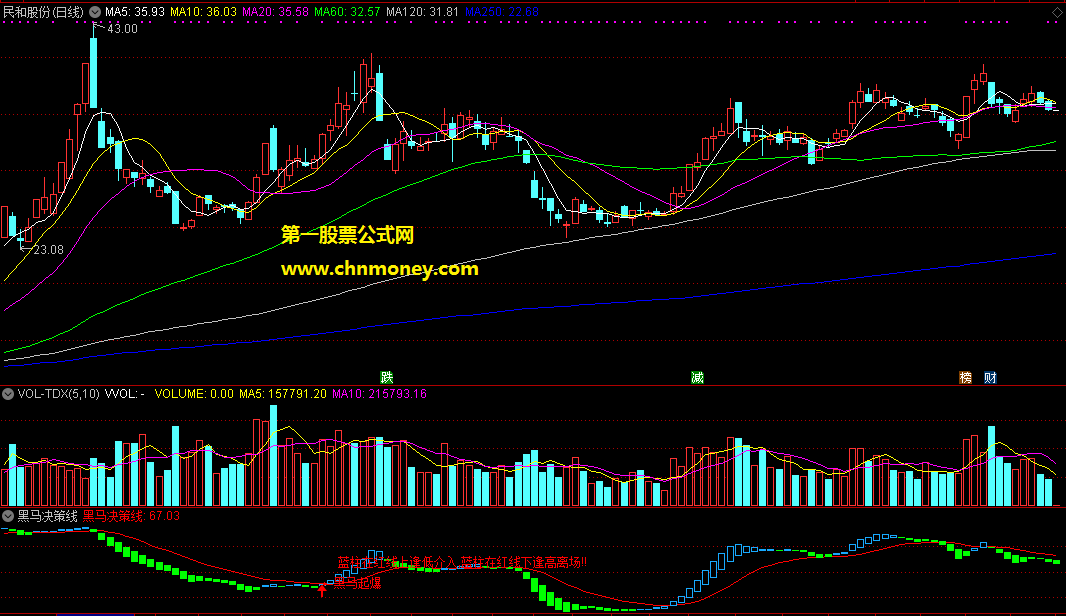Click the 蓝柱在红线上逢低介入 annotation text
This screenshot has height=616, width=1066.
click(x=397, y=562)
